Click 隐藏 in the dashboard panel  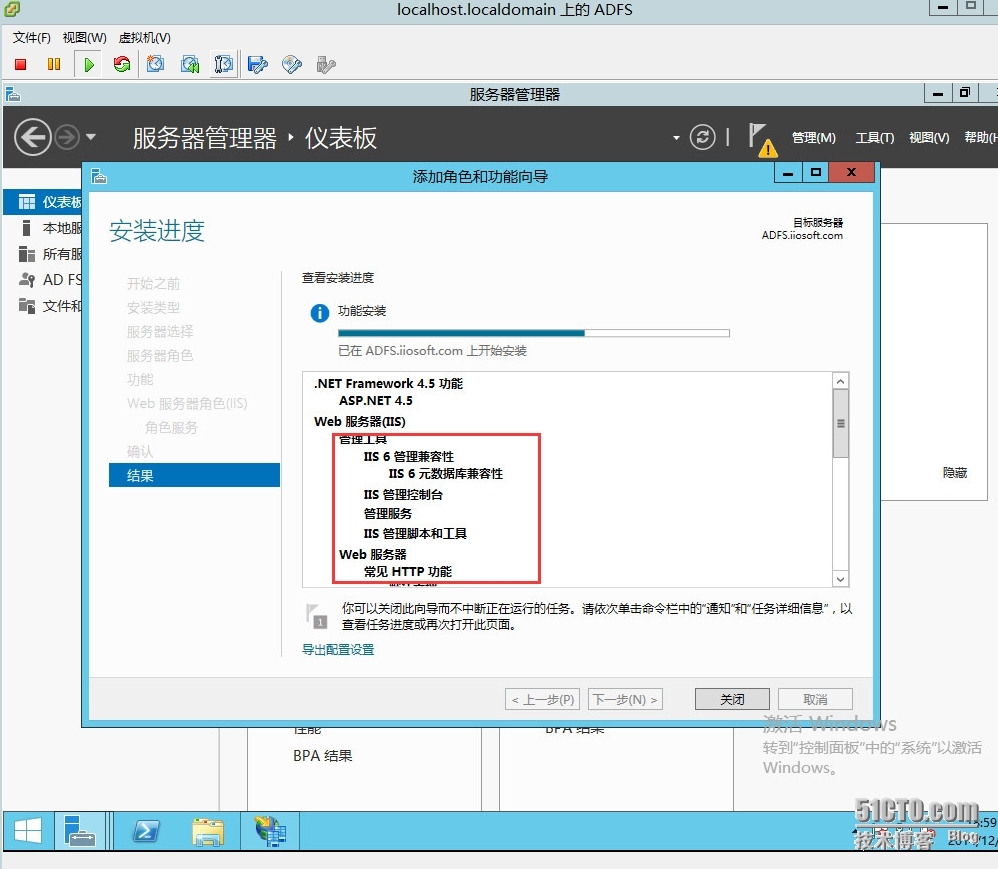[955, 472]
